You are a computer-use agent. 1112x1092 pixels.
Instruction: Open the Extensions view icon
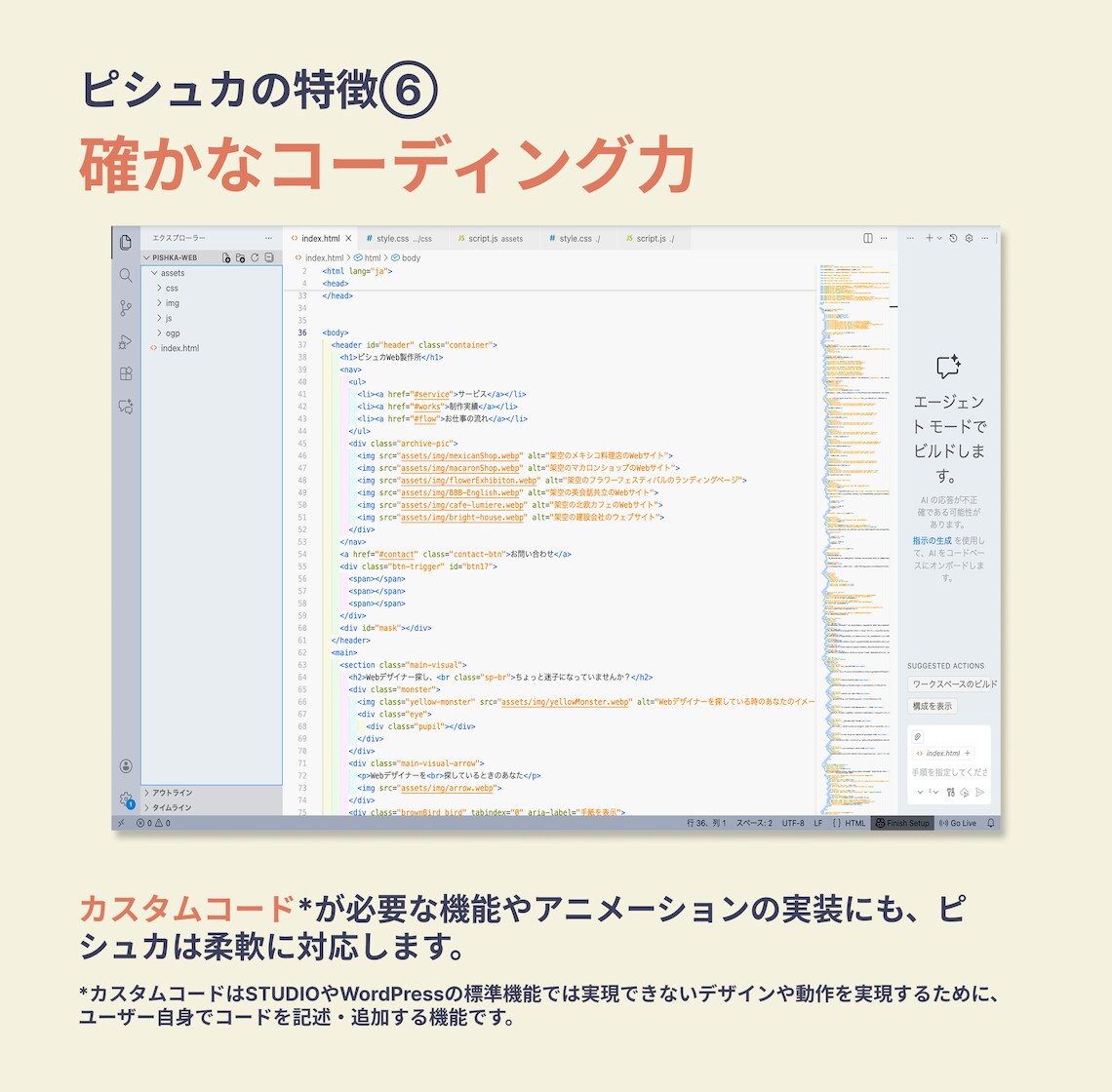[x=126, y=373]
